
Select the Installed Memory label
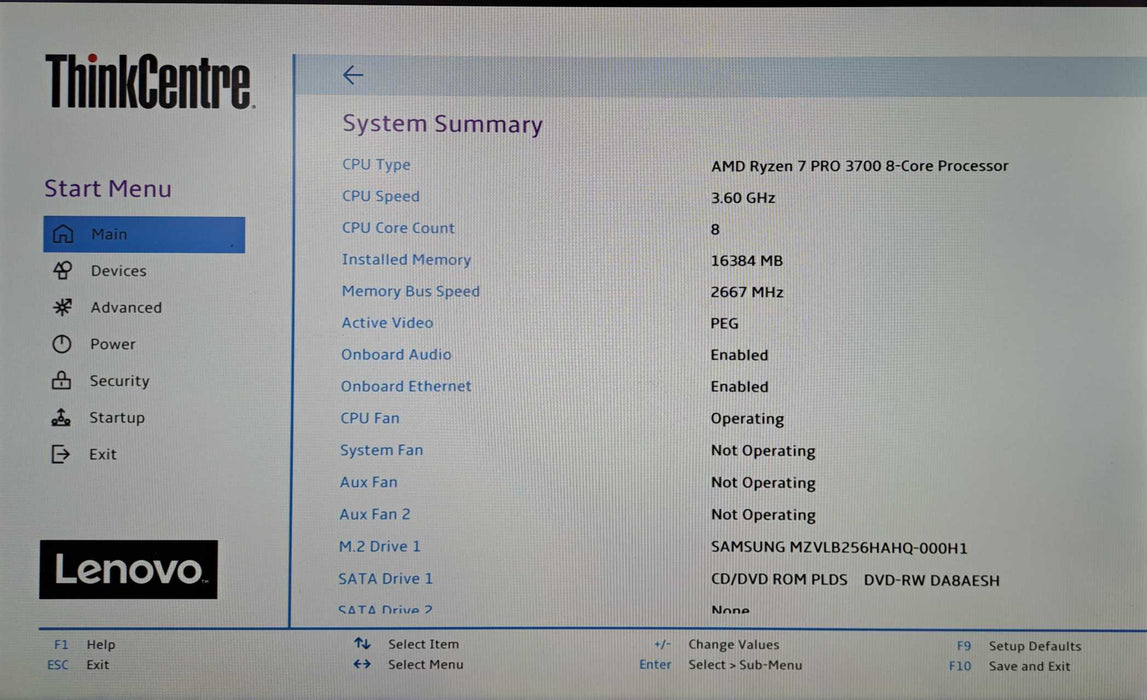(x=406, y=259)
